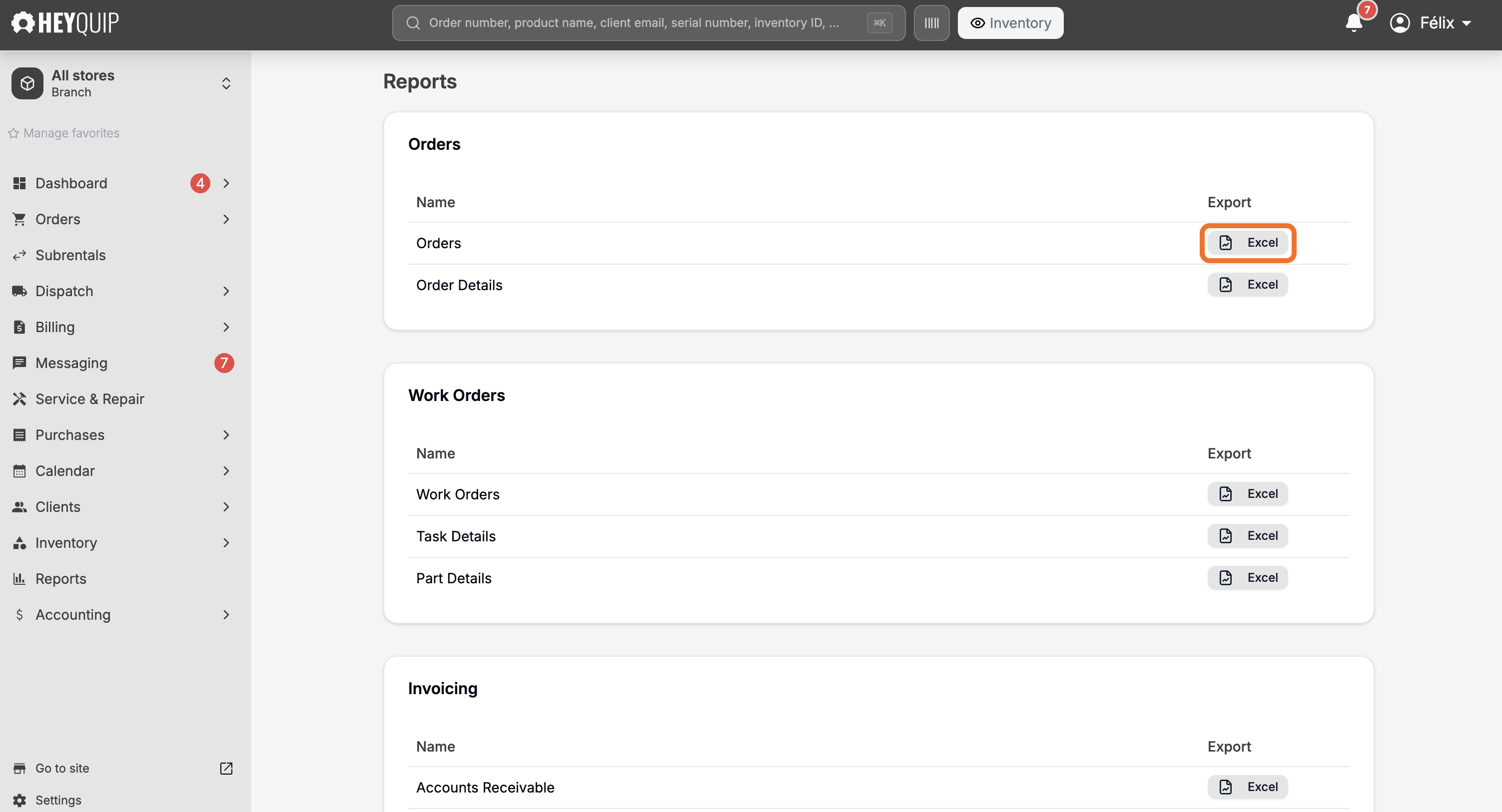1502x812 pixels.
Task: Click the Manage favorites star icon
Action: (13, 133)
